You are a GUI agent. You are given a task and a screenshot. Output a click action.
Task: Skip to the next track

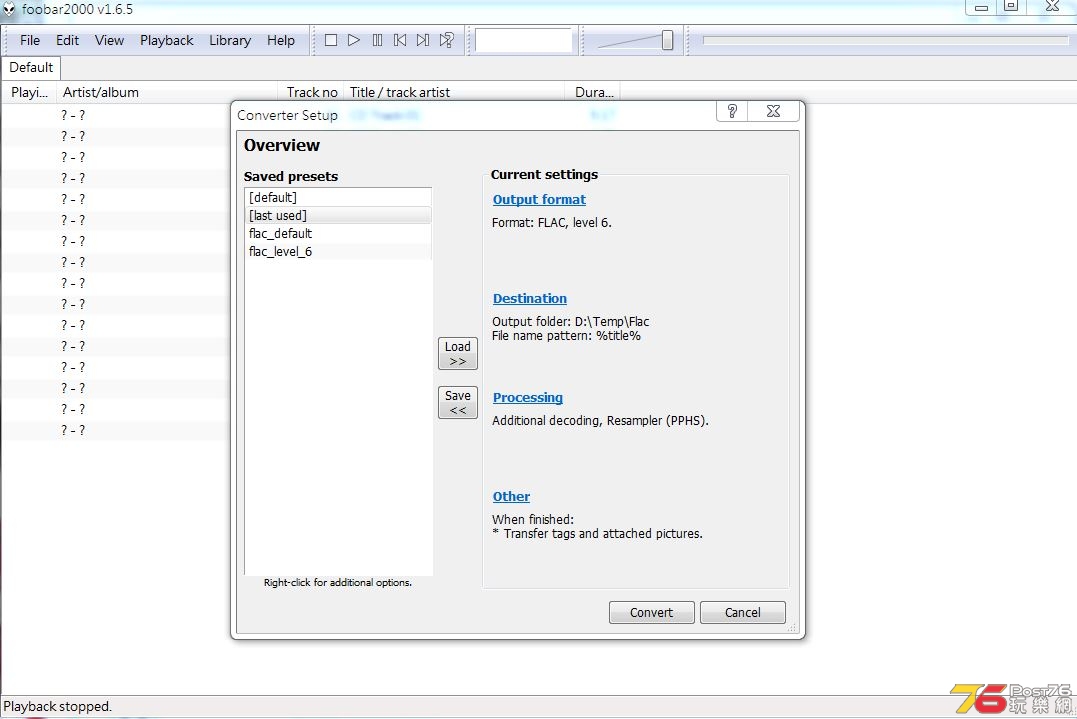(x=423, y=41)
